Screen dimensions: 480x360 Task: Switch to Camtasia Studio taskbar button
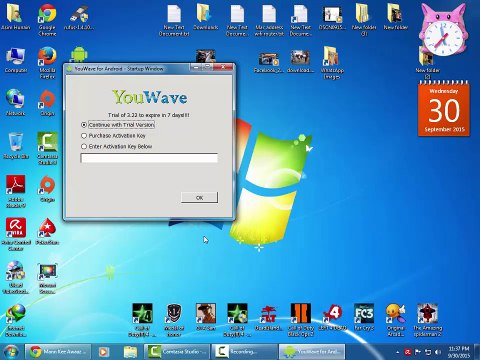[178, 352]
